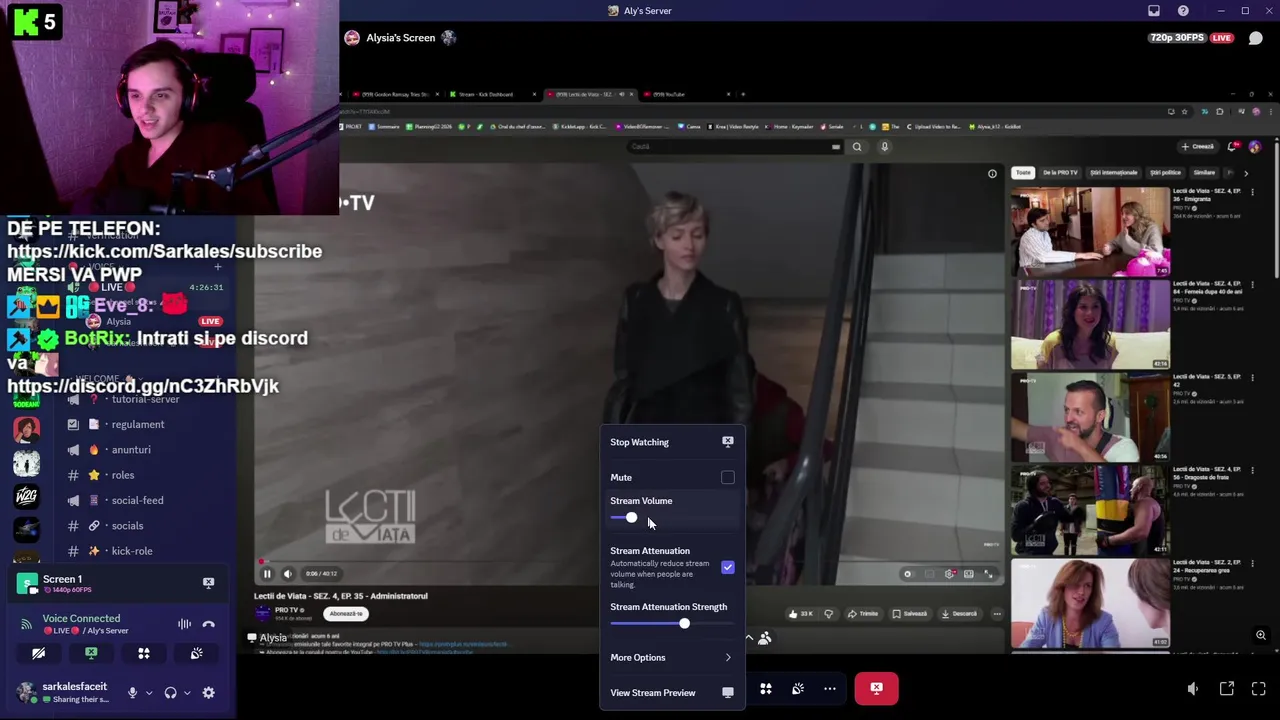
Task: Open the Inbox icon in title bar
Action: coord(1154,11)
